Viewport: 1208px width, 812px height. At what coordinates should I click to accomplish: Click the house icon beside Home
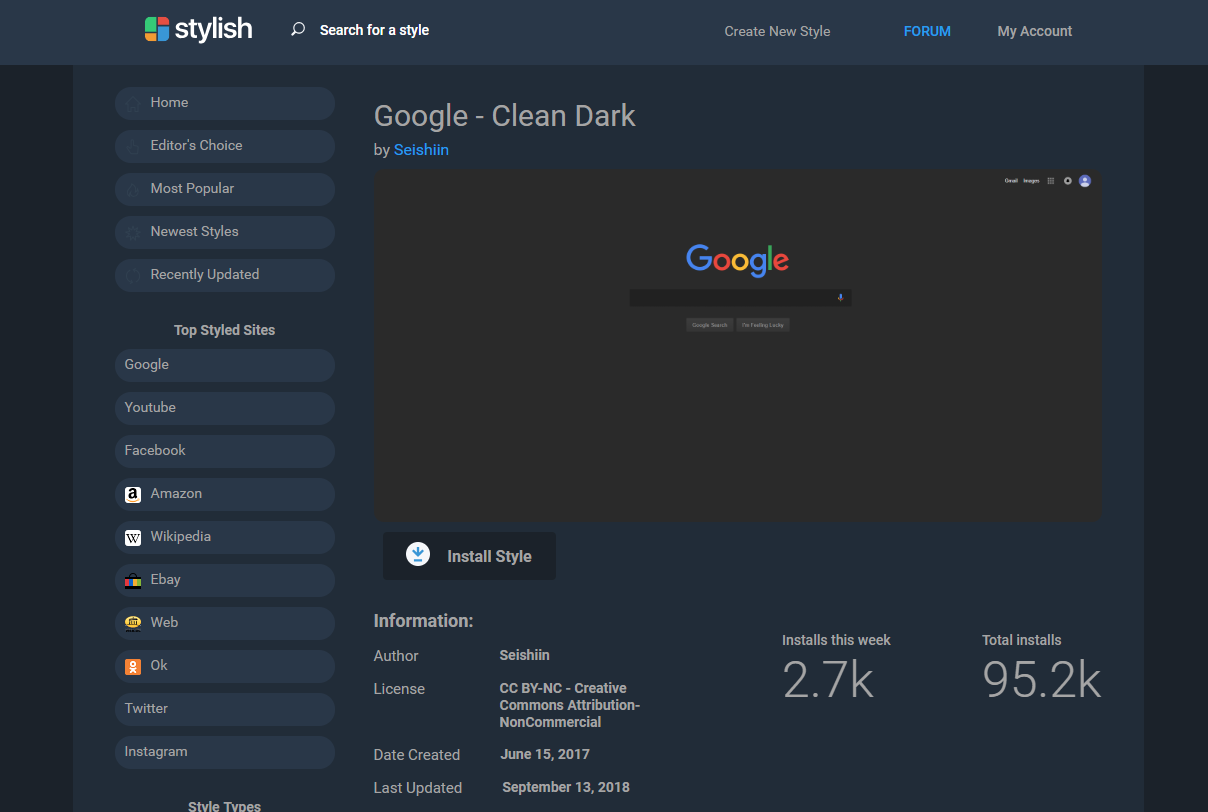[x=133, y=103]
